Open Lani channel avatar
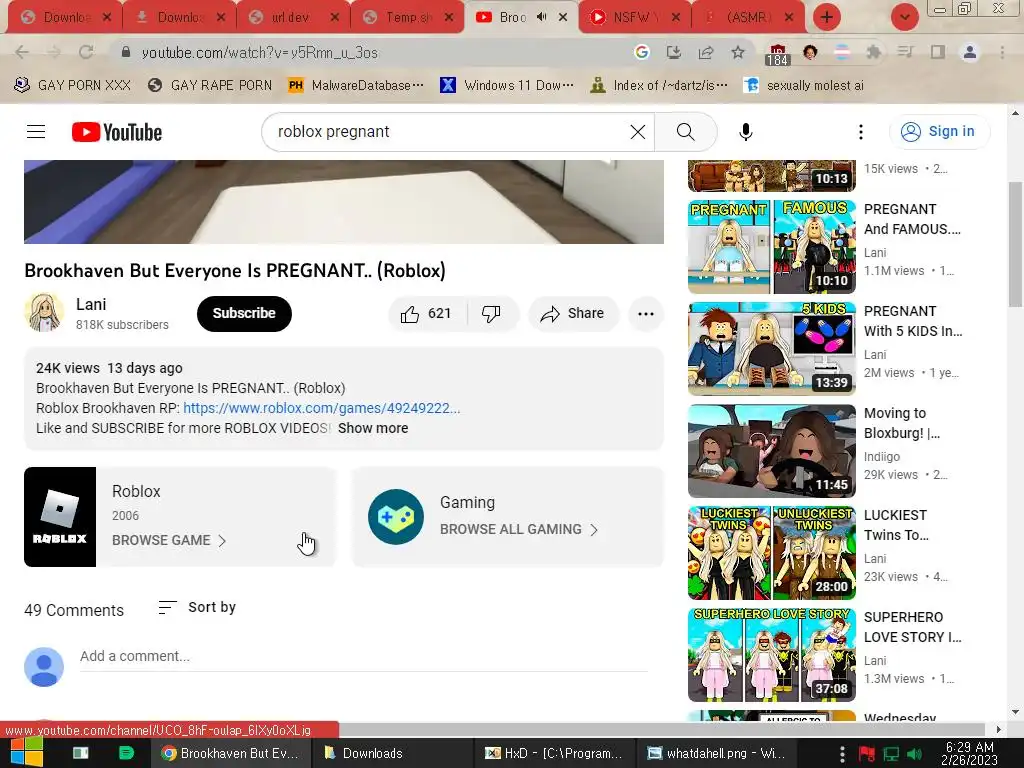 click(44, 312)
